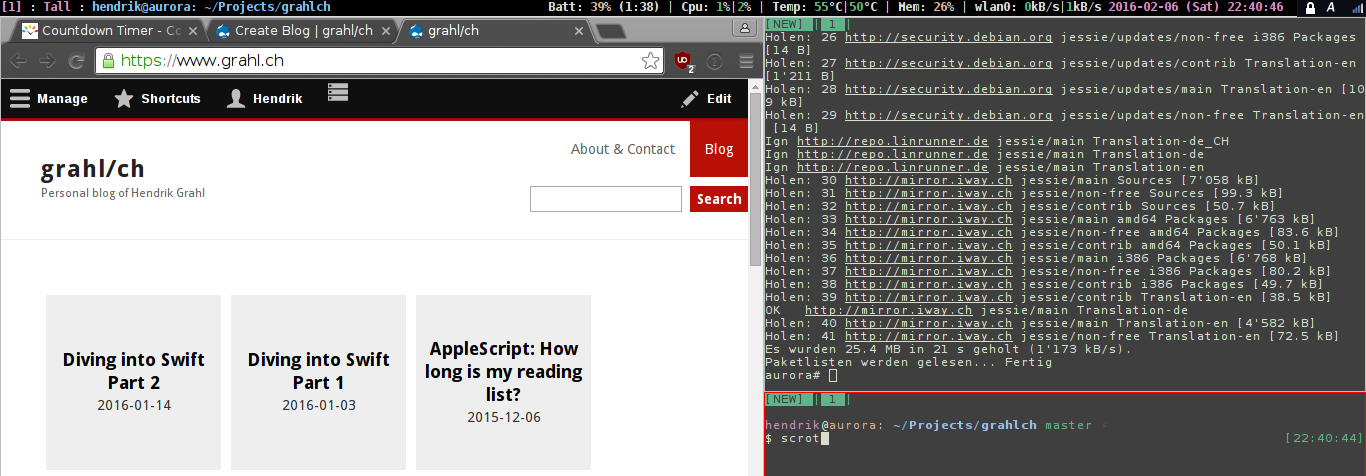Image resolution: width=1366 pixels, height=476 pixels.
Task: Click the green HTTPS padlock icon
Action: pos(109,61)
